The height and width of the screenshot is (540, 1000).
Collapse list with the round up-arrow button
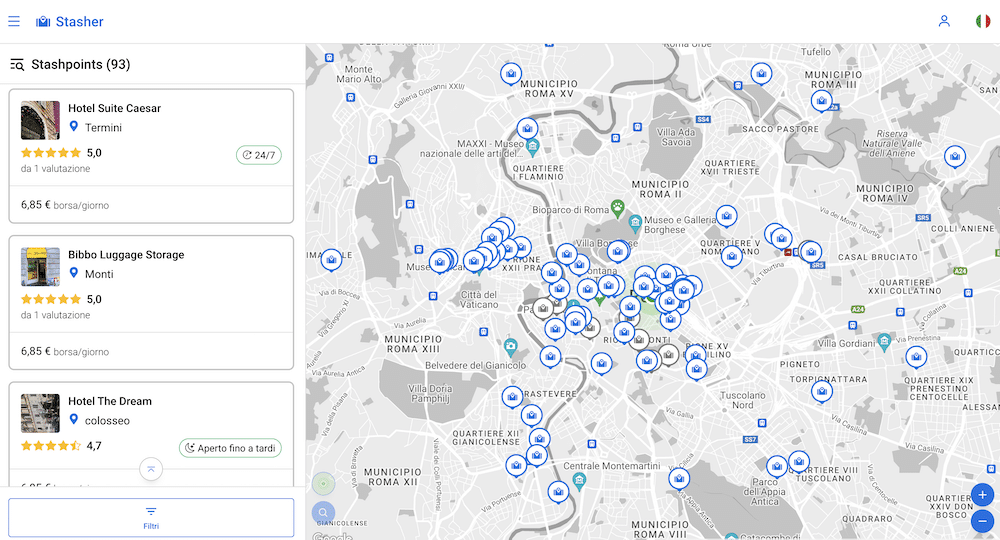(151, 469)
